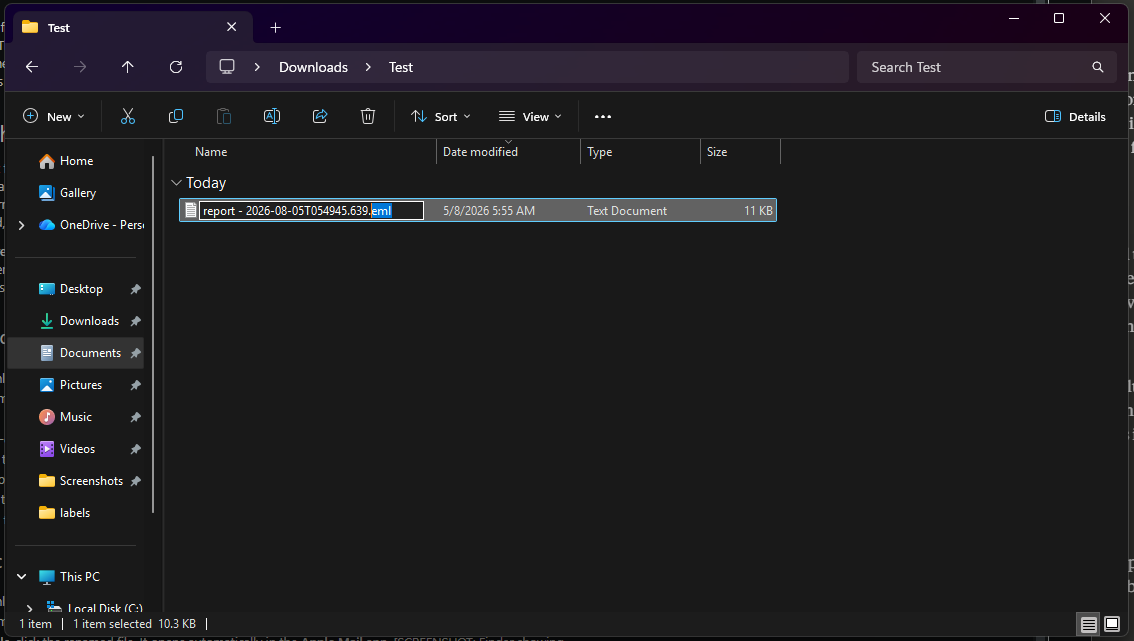Switch to details list view icon in status bar

pos(1088,624)
